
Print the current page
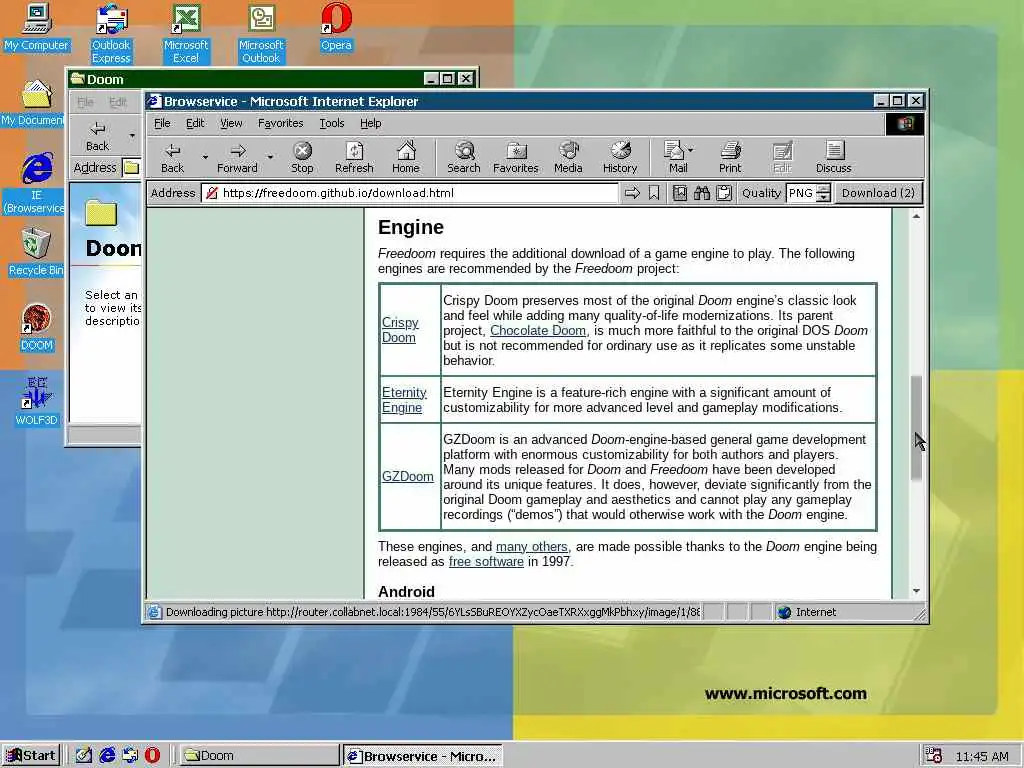coord(730,157)
